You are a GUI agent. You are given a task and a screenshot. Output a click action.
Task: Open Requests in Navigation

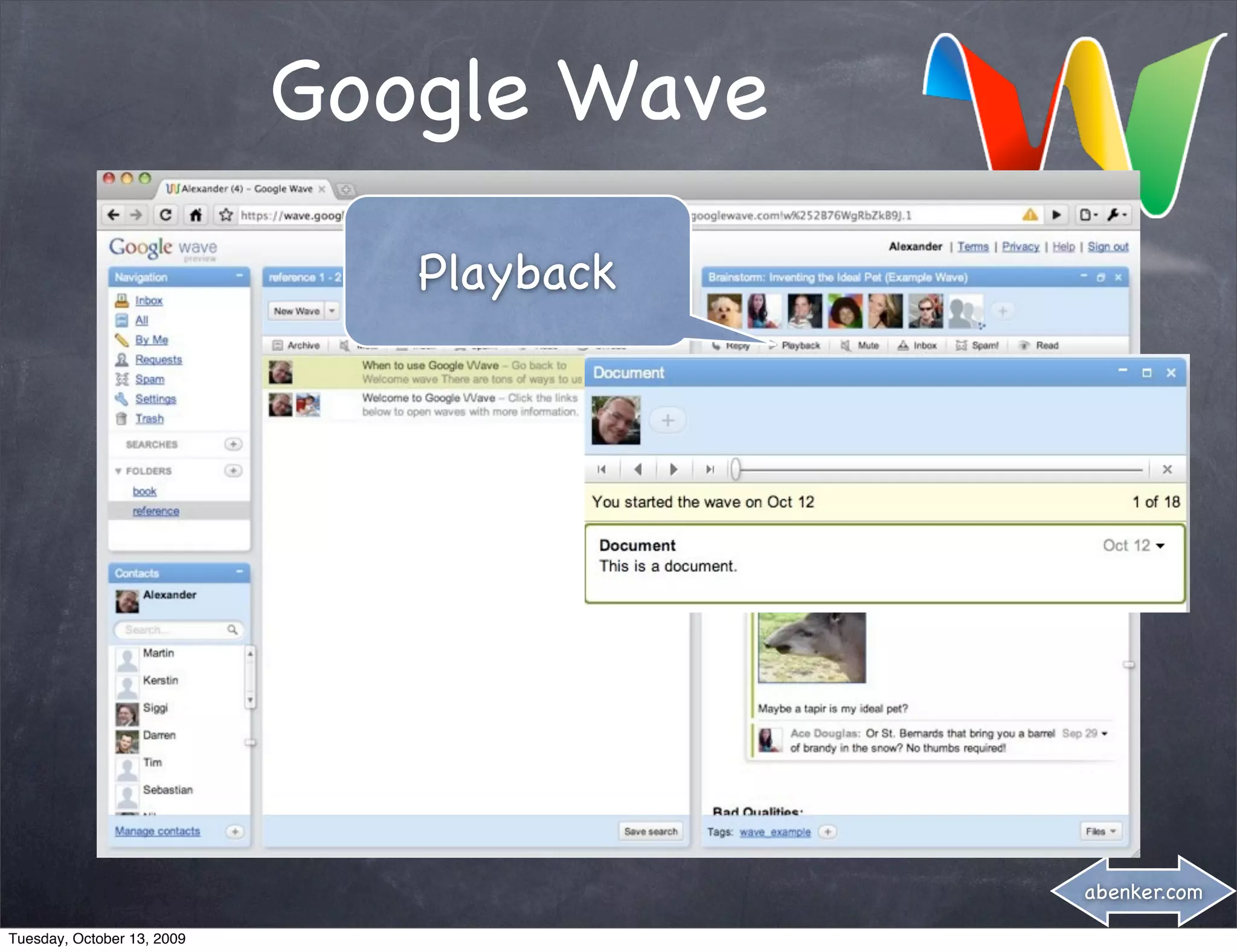click(x=158, y=359)
